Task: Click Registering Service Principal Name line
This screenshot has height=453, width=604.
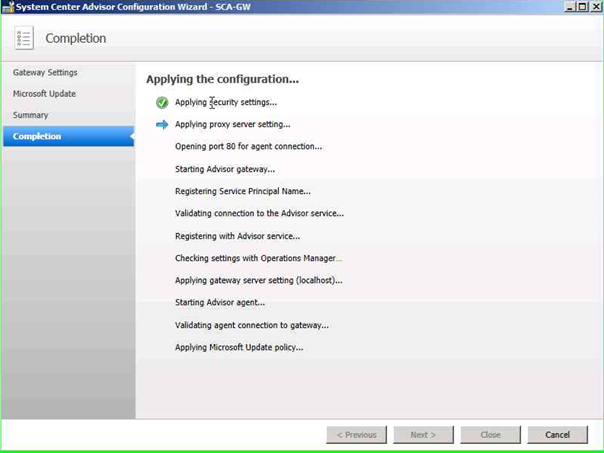Action: point(243,191)
